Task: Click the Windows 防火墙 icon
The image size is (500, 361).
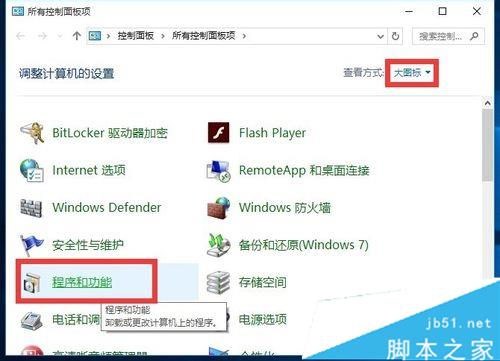Action: coord(219,208)
